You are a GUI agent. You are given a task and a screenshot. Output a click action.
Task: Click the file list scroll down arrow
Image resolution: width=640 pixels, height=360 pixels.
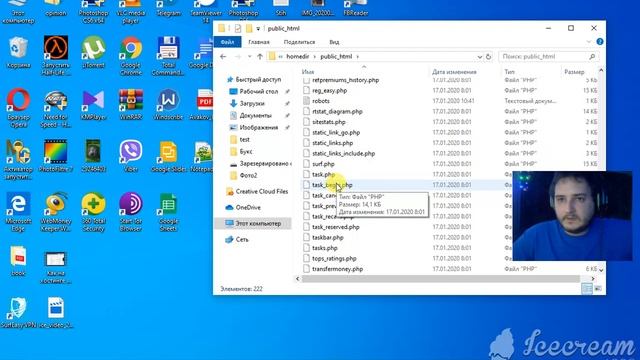click(601, 270)
